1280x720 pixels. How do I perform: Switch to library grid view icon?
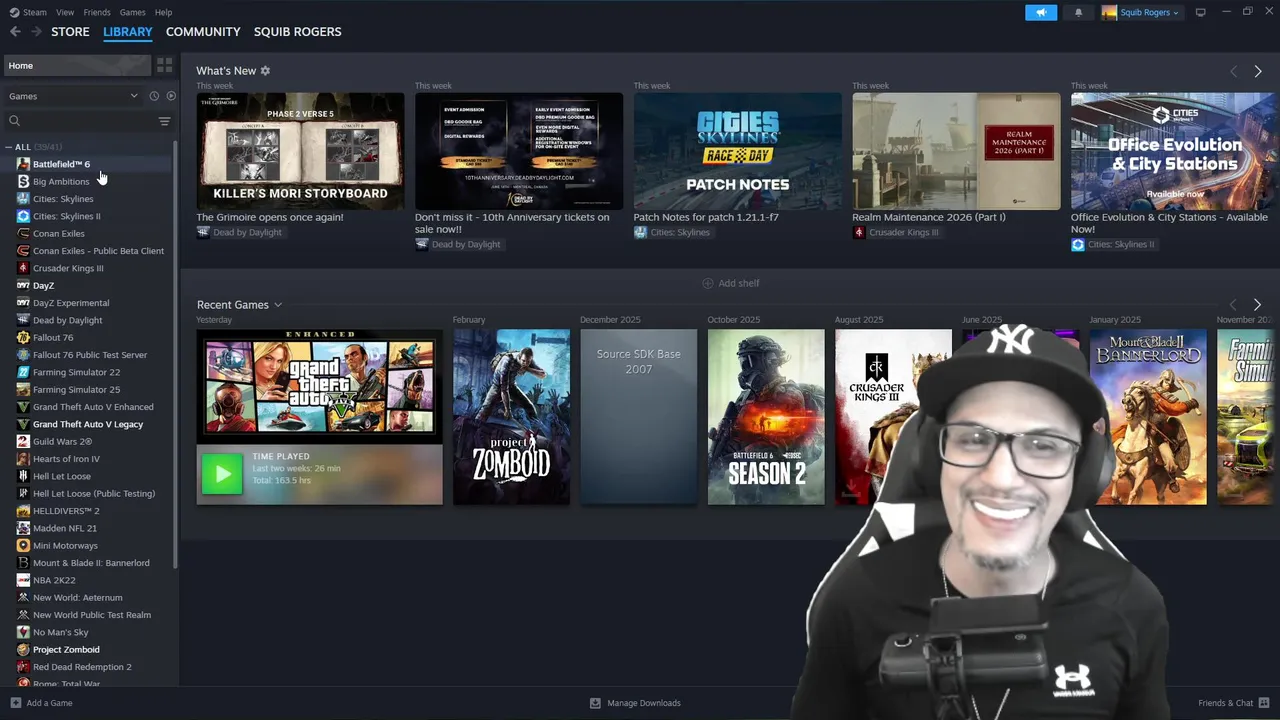point(164,65)
